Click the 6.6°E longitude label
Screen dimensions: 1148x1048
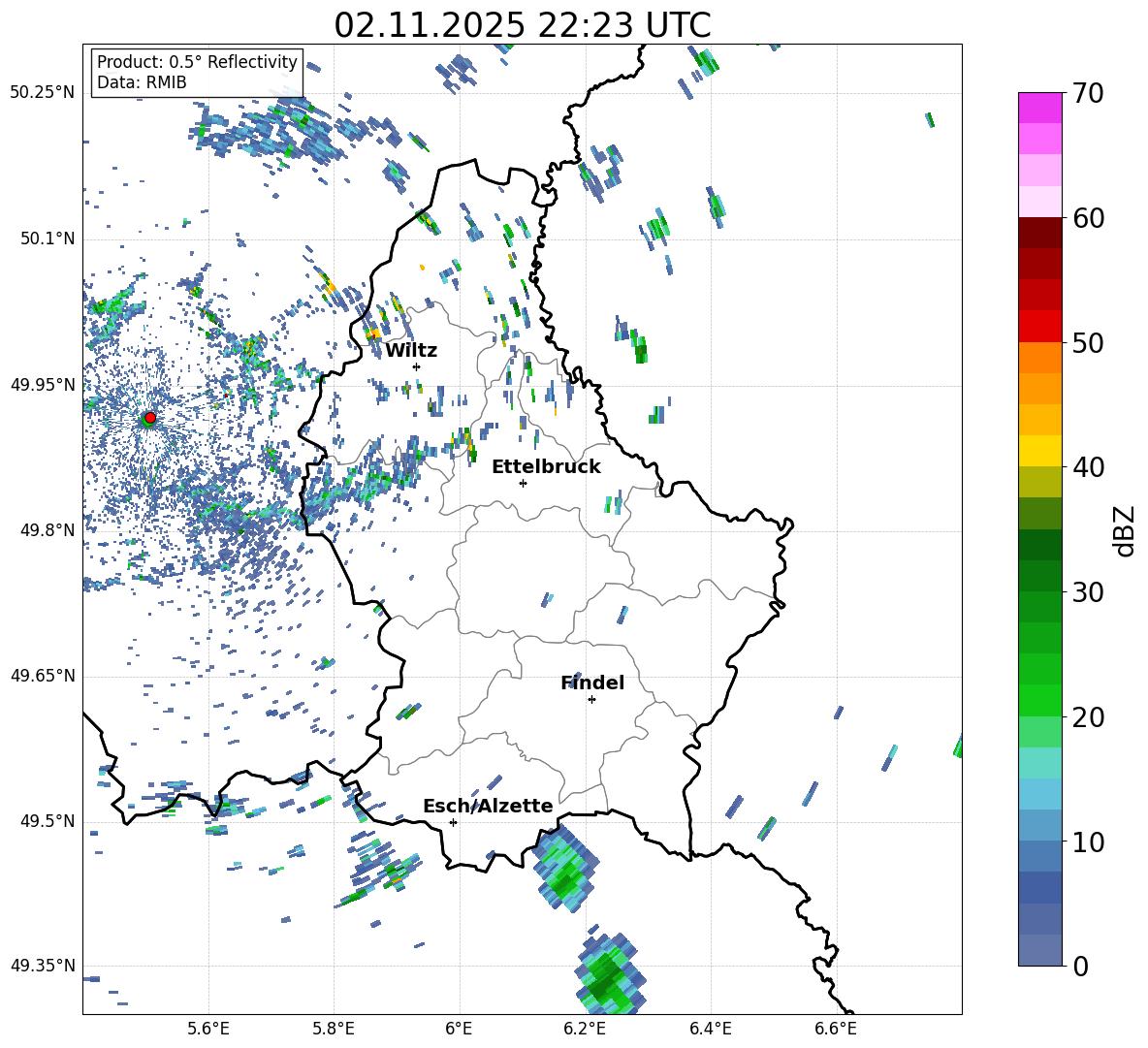pos(836,1029)
